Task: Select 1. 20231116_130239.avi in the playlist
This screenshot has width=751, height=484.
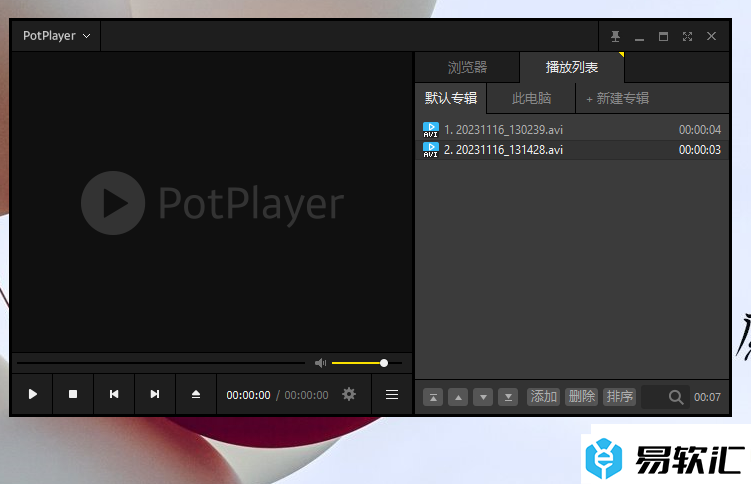Action: click(x=572, y=130)
